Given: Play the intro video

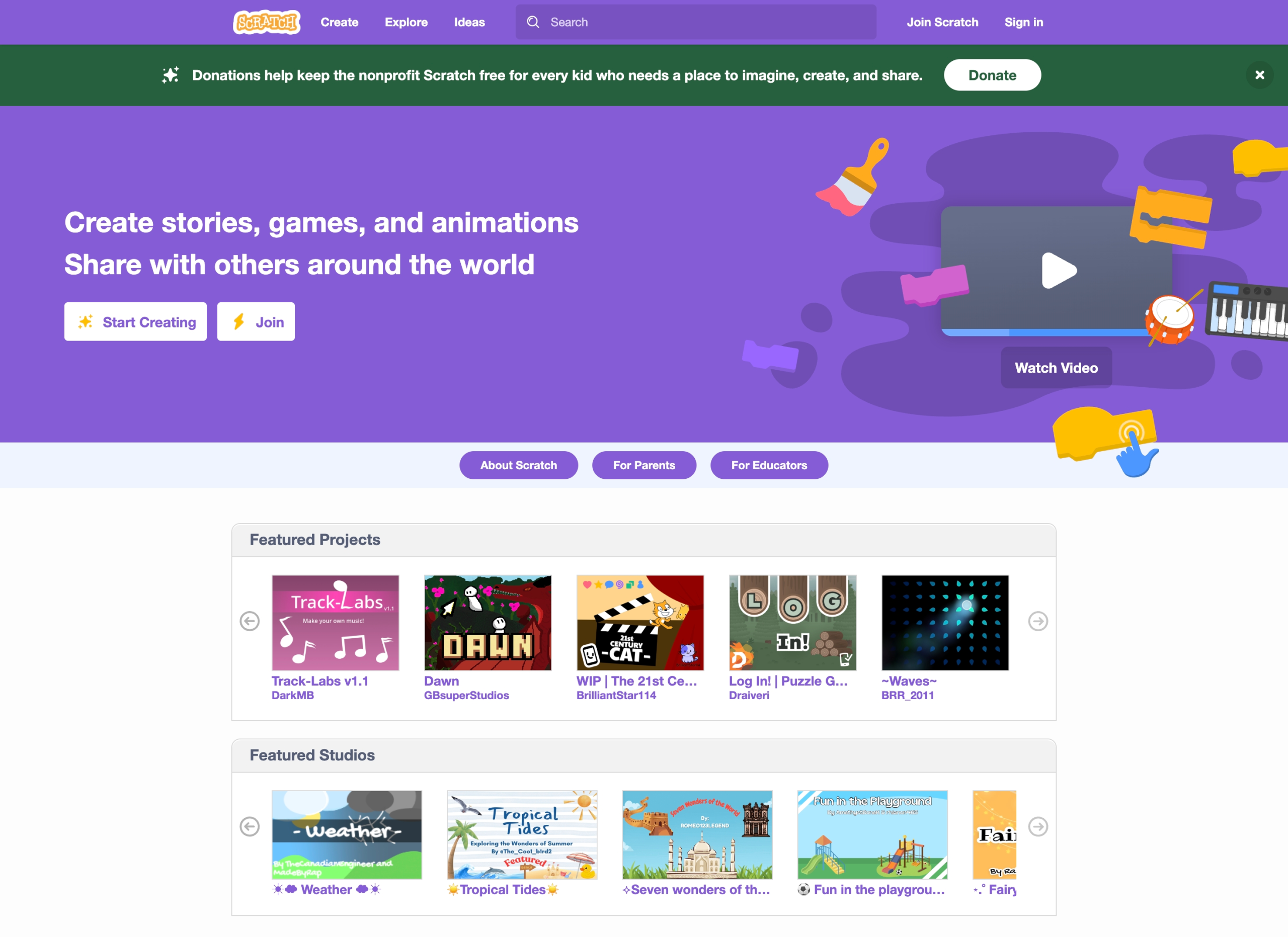Looking at the screenshot, I should (x=1059, y=270).
